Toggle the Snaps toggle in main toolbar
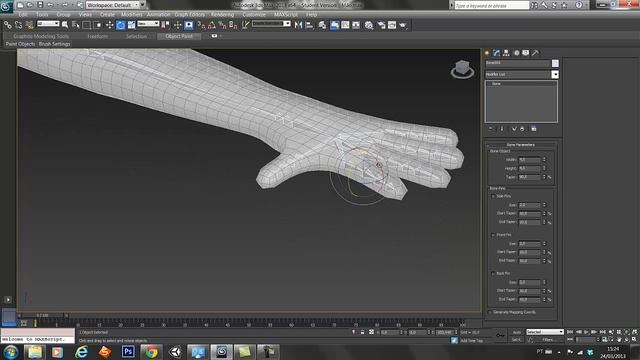Image resolution: width=640 pixels, height=360 pixels. 201,25
